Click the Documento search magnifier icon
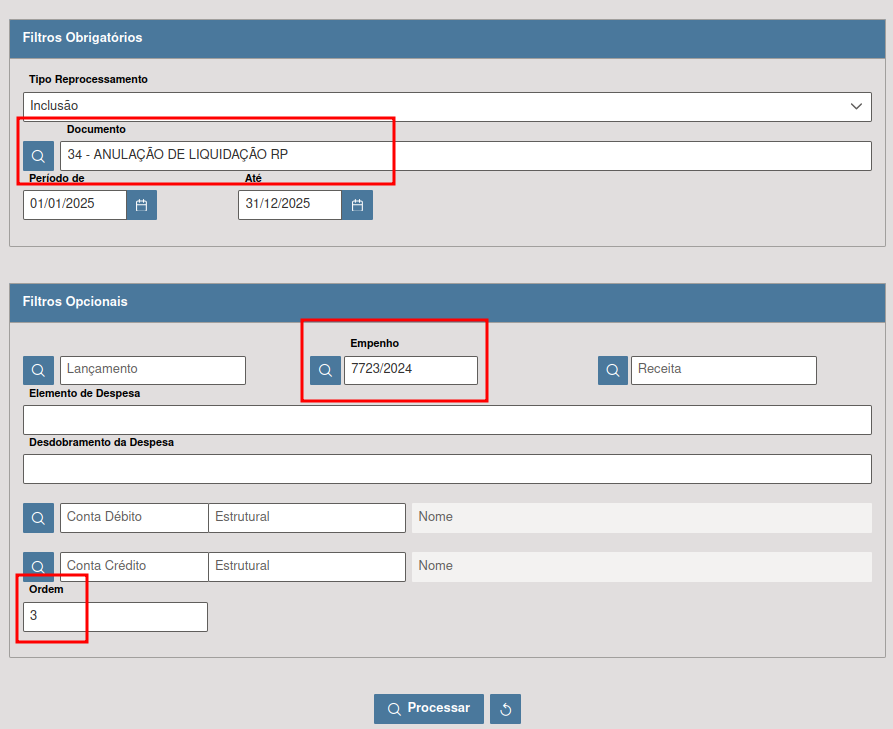Image resolution: width=893 pixels, height=729 pixels. (38, 156)
